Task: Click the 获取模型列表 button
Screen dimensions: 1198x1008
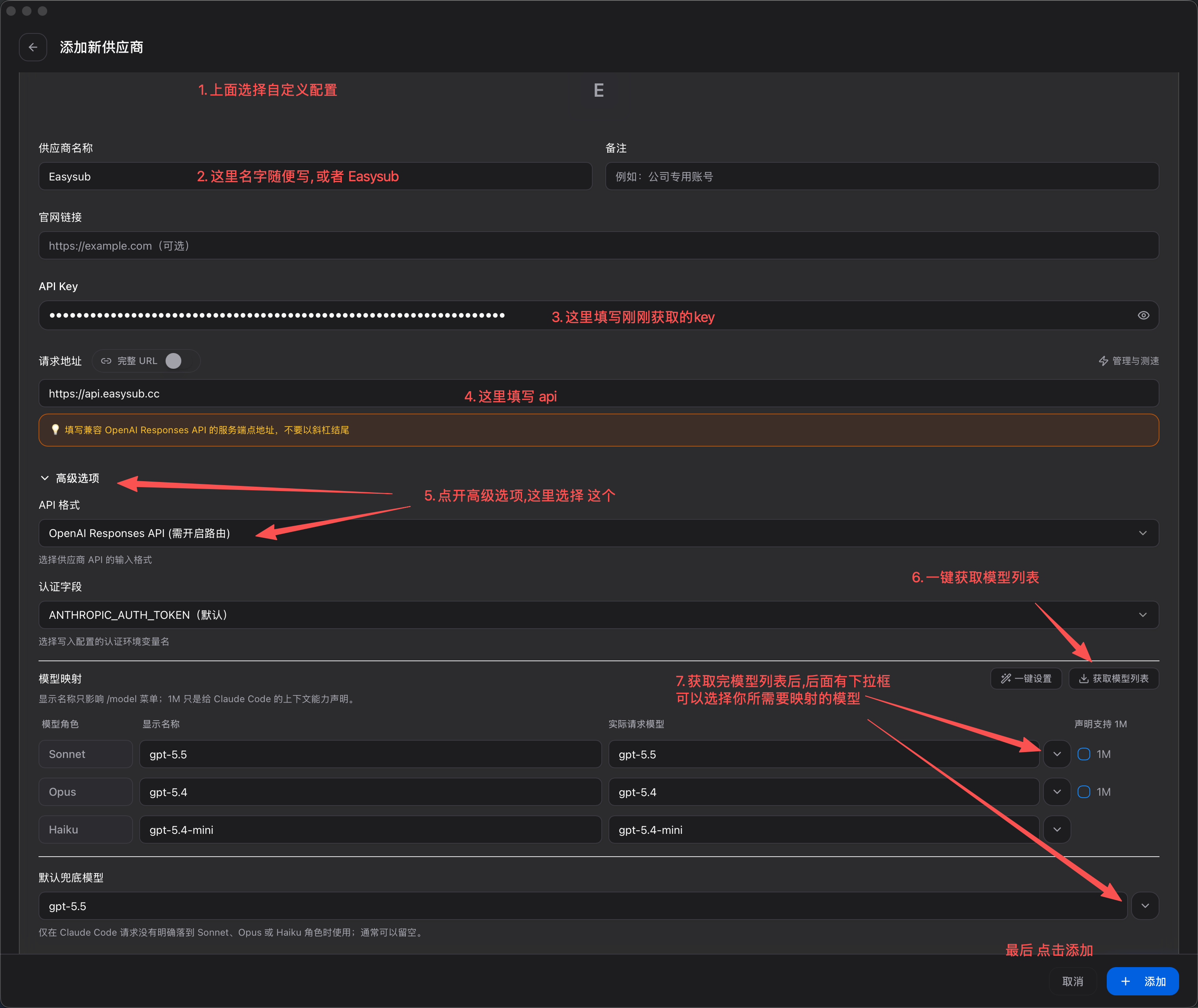Action: click(x=1114, y=679)
